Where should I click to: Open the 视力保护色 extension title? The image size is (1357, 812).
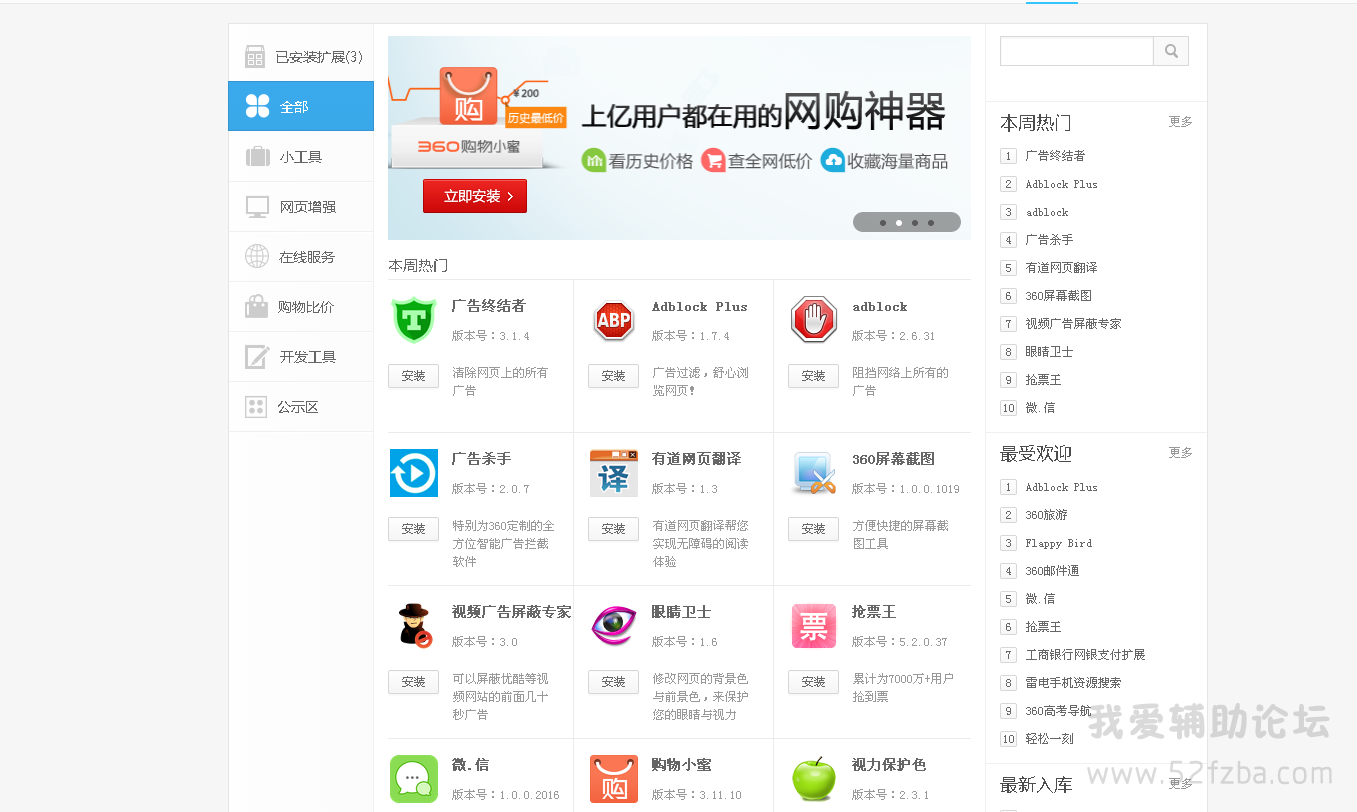[x=889, y=765]
